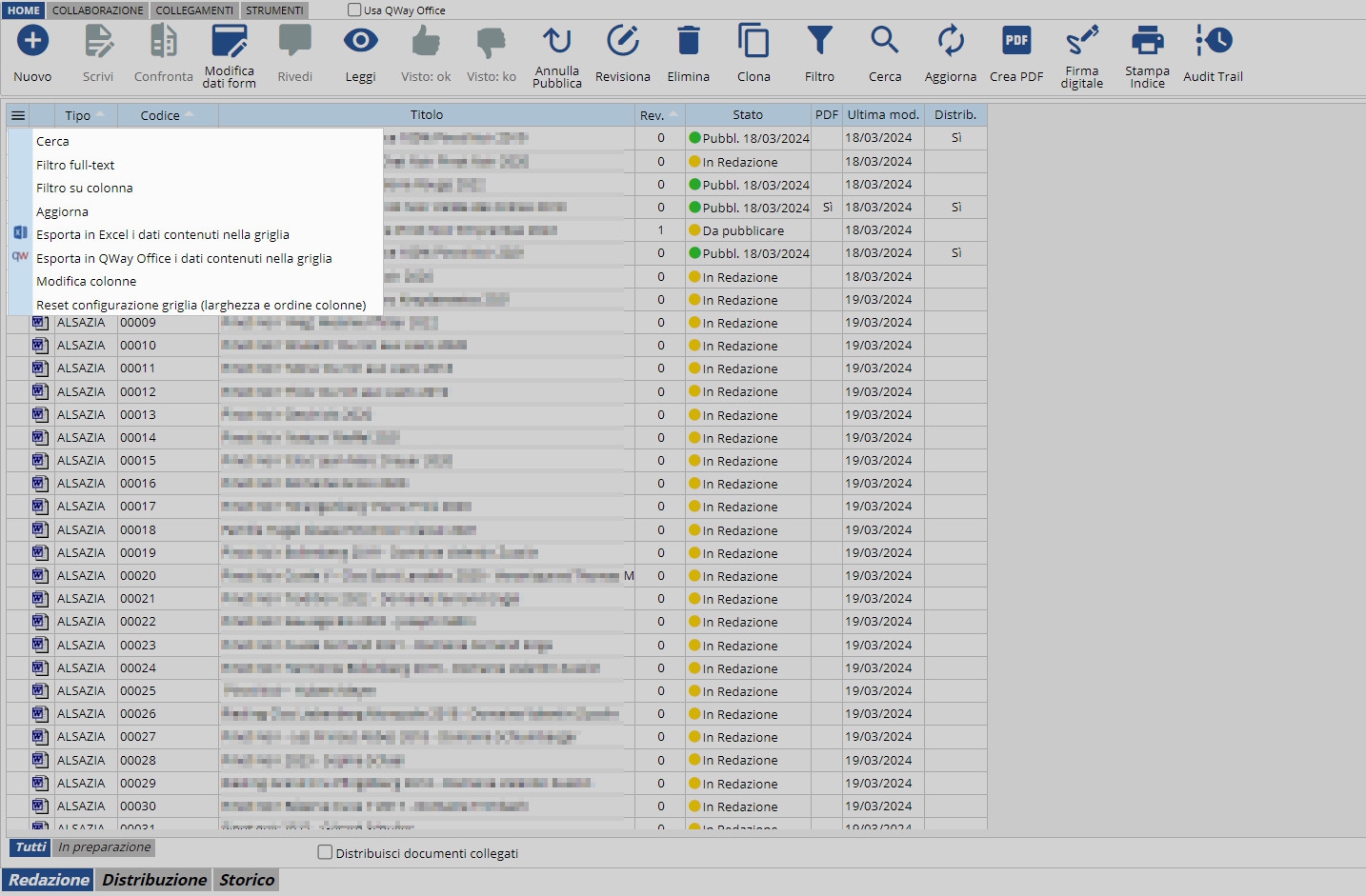Choose Esporta in Excel menu entry
The height and width of the screenshot is (896, 1366).
coord(162,234)
